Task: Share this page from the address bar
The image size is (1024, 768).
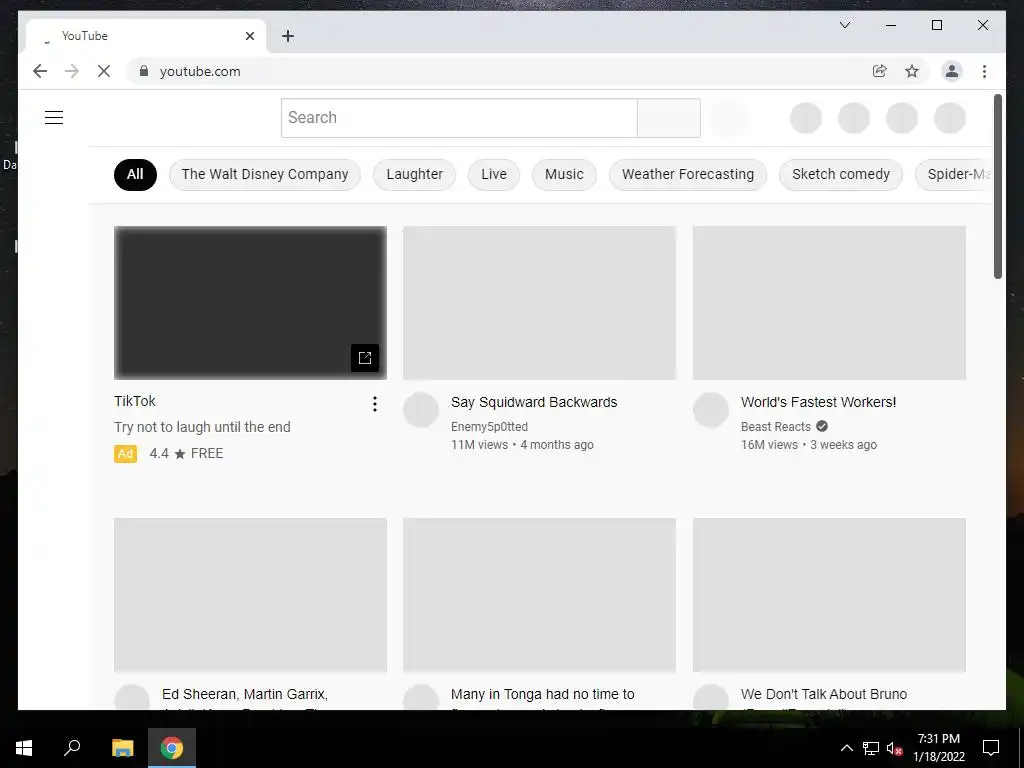Action: pos(880,71)
